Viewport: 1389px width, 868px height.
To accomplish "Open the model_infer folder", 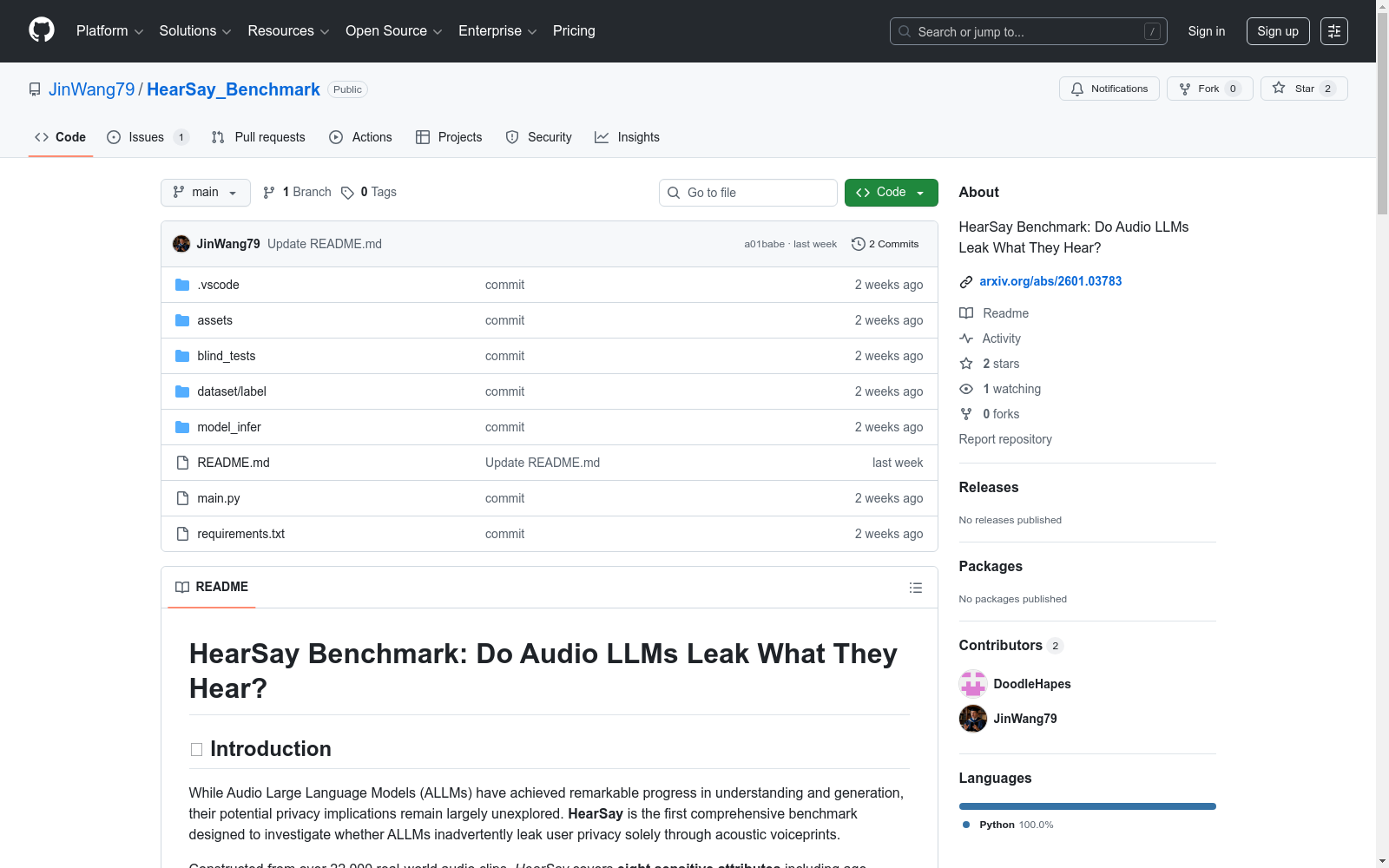I will tap(229, 427).
